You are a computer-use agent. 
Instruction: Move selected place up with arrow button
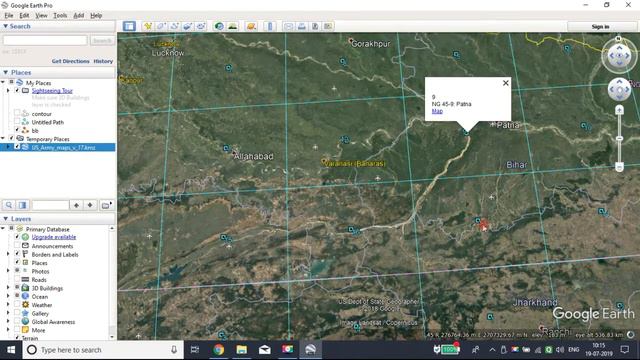(76, 205)
